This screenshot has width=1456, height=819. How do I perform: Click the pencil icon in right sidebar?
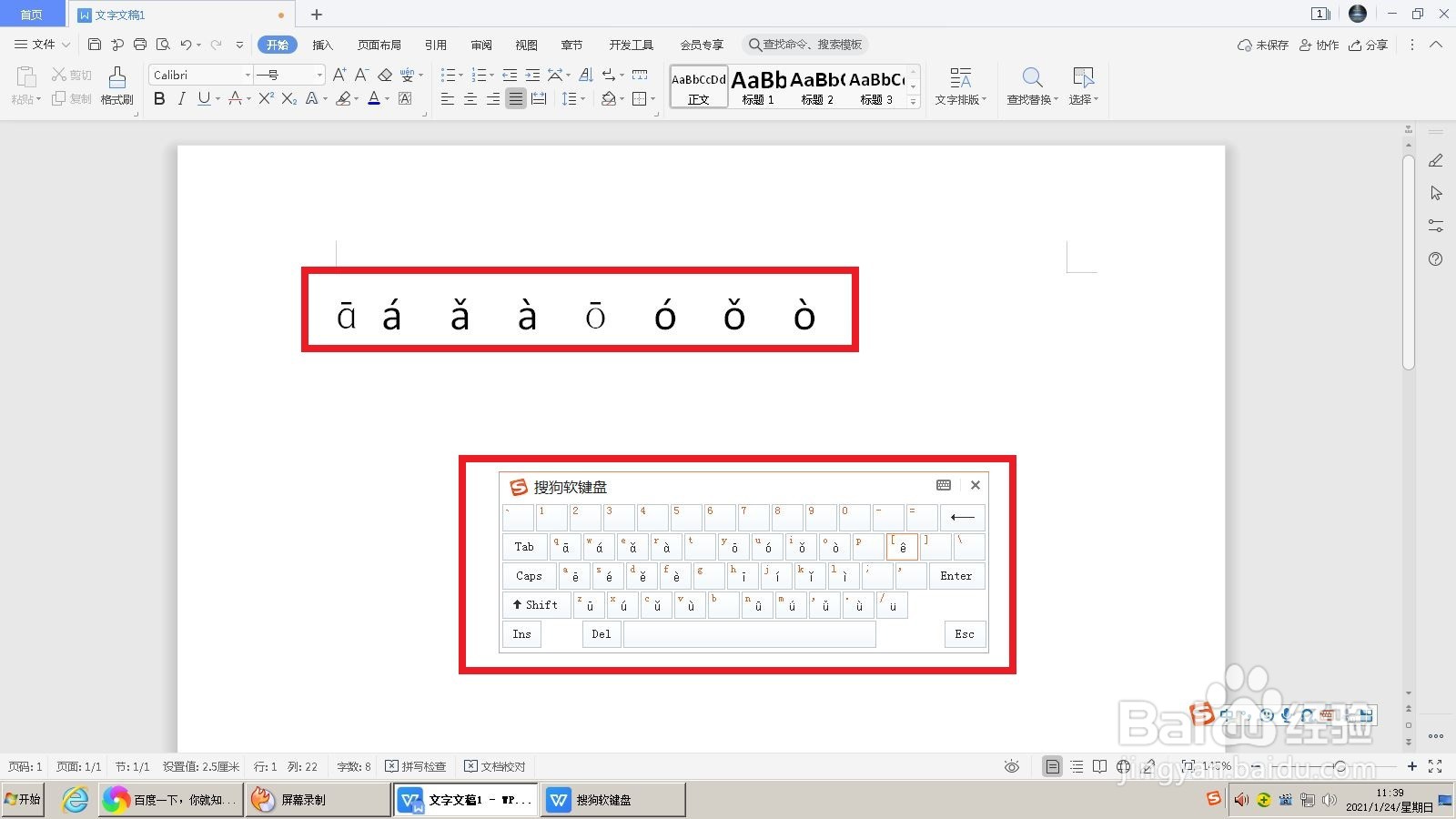[x=1436, y=160]
